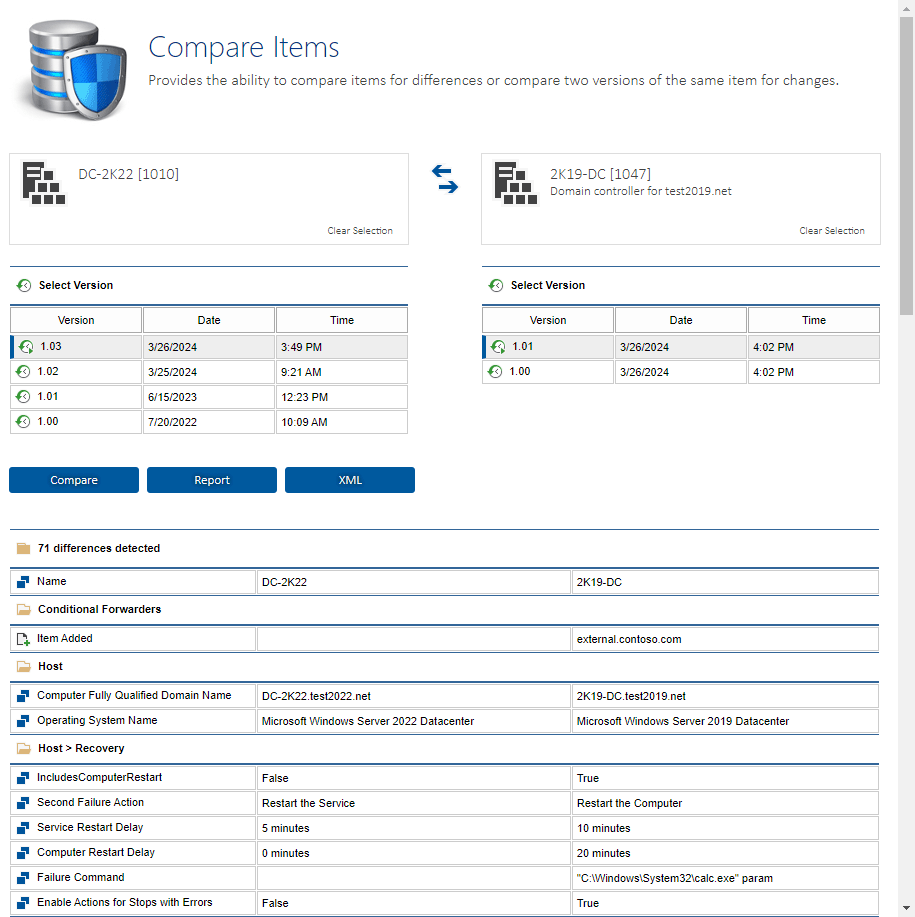Sort right table by Time column header
The width and height of the screenshot is (915, 917).
pos(813,320)
